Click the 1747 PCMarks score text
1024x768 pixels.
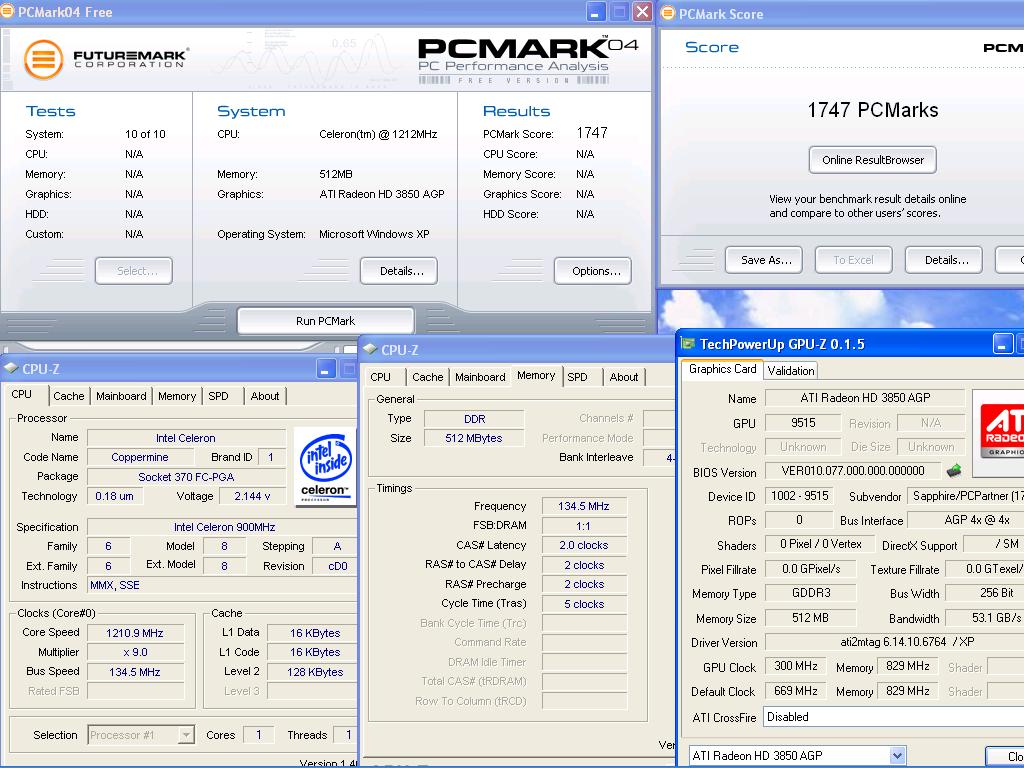click(x=872, y=110)
